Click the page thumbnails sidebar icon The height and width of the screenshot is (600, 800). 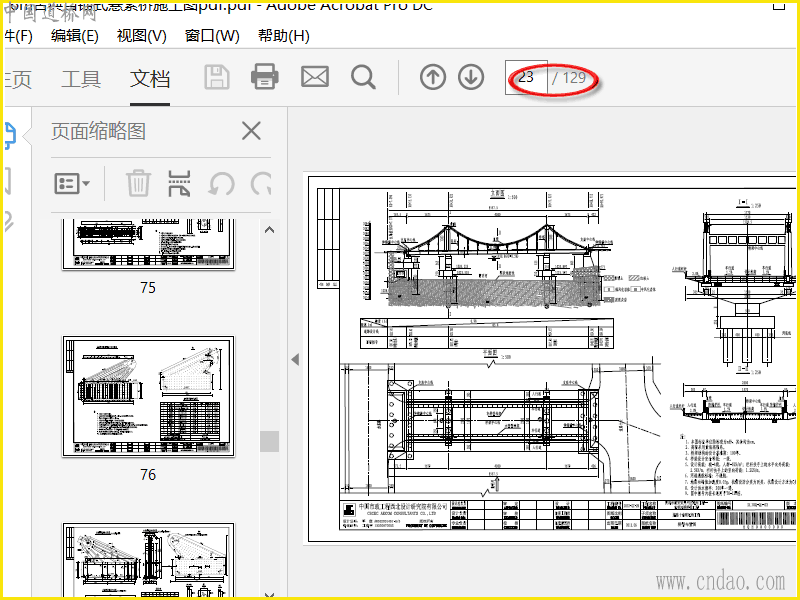tap(10, 136)
